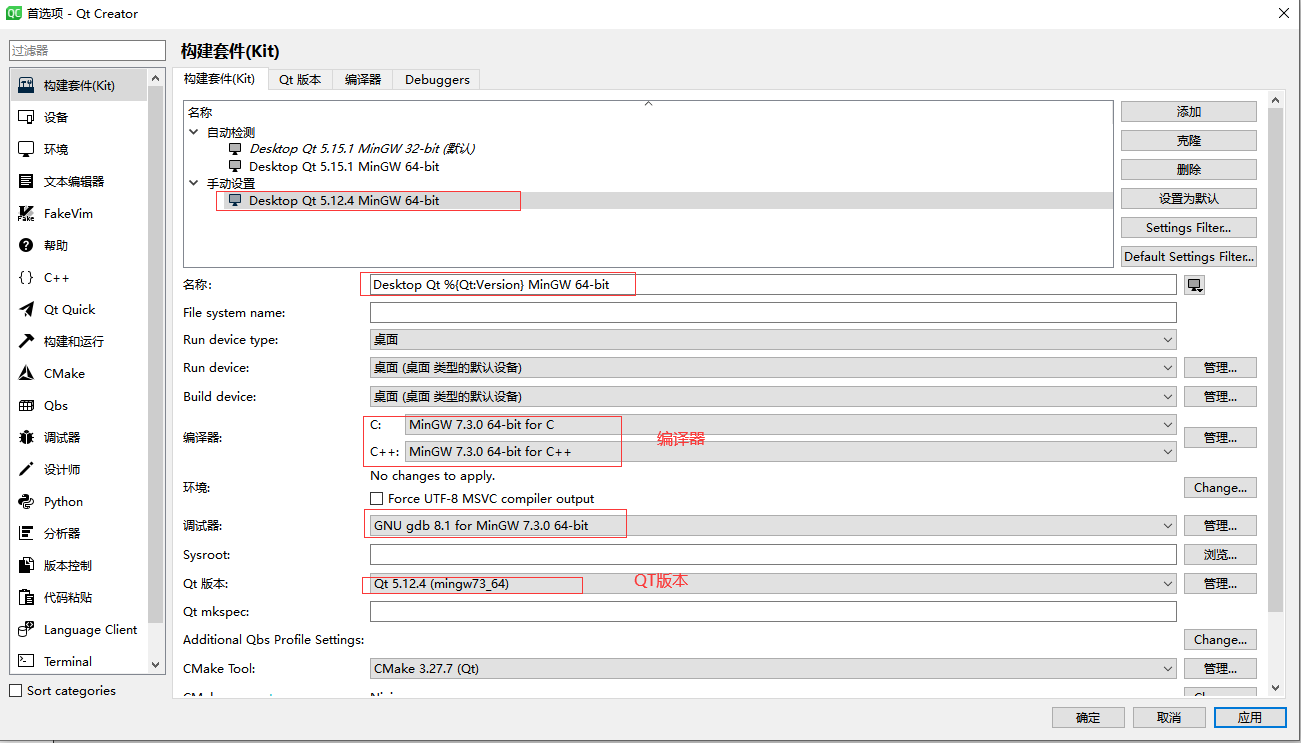Switch to the Debuggers tab
The height and width of the screenshot is (743, 1301).
click(437, 80)
